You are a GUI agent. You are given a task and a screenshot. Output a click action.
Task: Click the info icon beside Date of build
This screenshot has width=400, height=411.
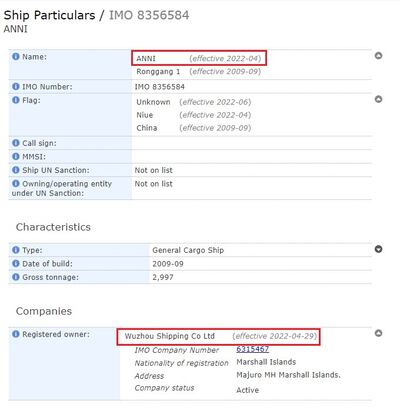pyautogui.click(x=16, y=263)
